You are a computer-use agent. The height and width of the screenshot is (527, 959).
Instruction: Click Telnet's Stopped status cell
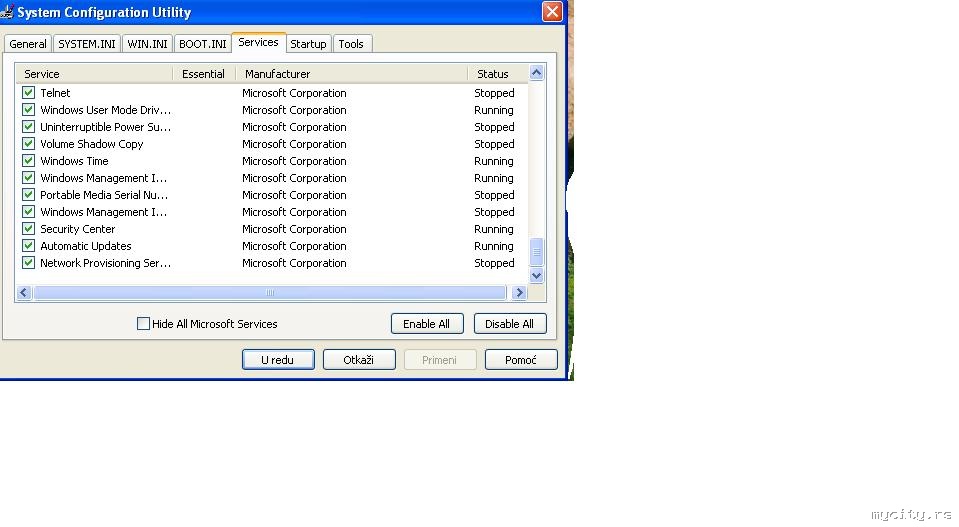[x=494, y=93]
